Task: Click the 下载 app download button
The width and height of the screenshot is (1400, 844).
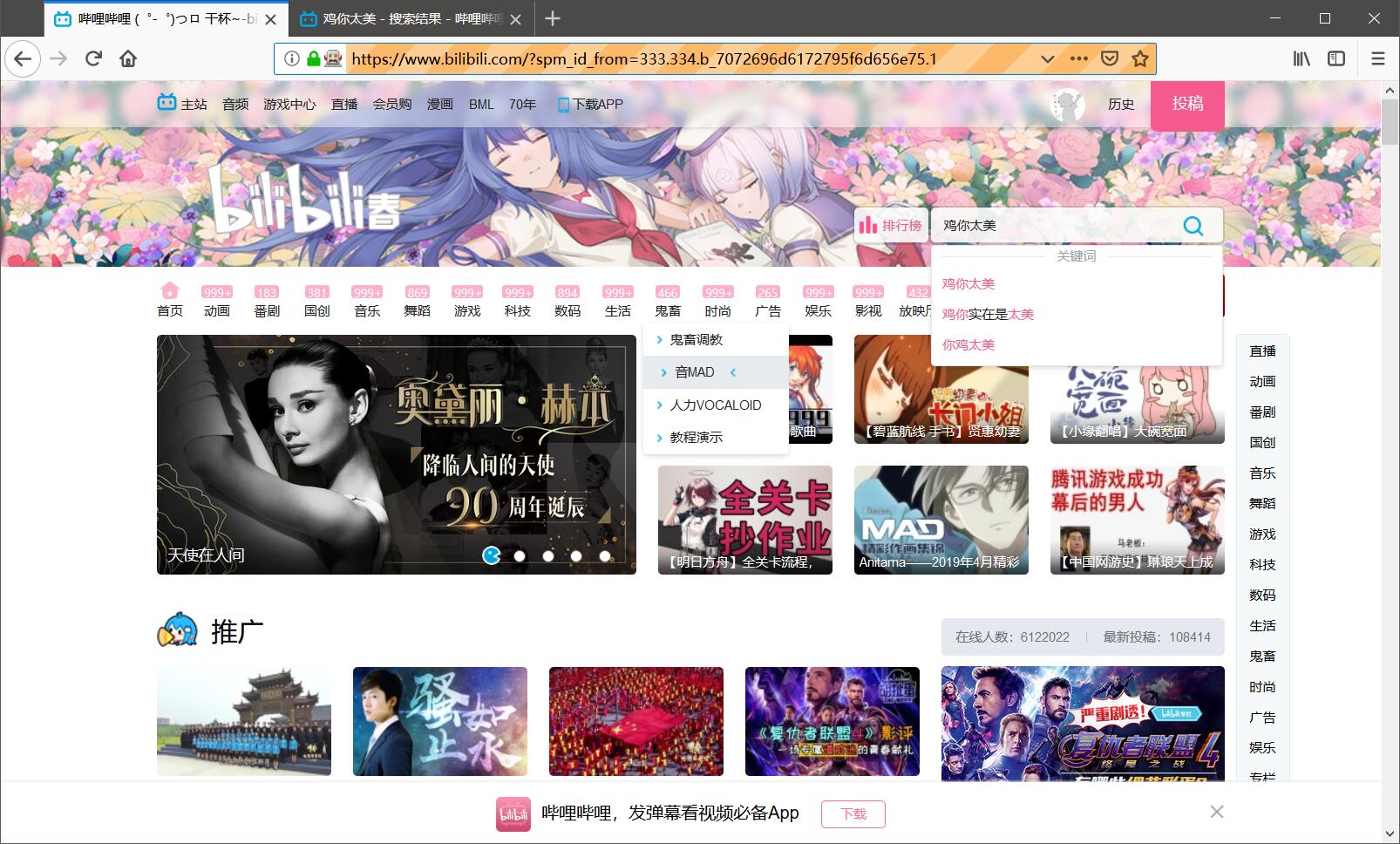Action: (x=853, y=813)
